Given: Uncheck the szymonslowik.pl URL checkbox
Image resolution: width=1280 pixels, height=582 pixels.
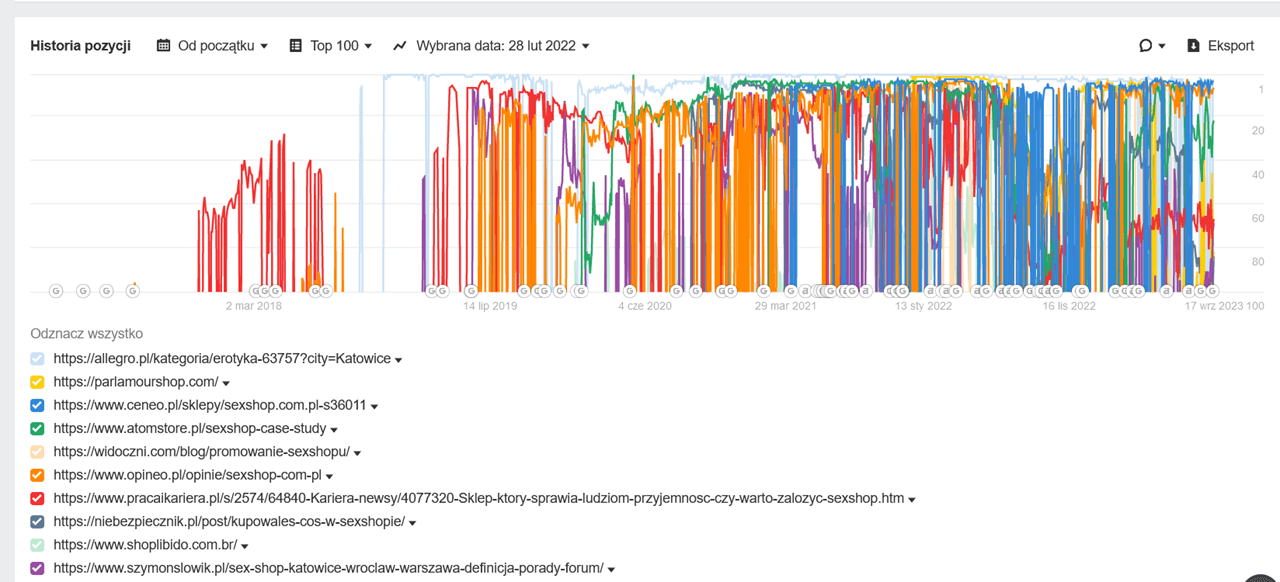Looking at the screenshot, I should 38,568.
